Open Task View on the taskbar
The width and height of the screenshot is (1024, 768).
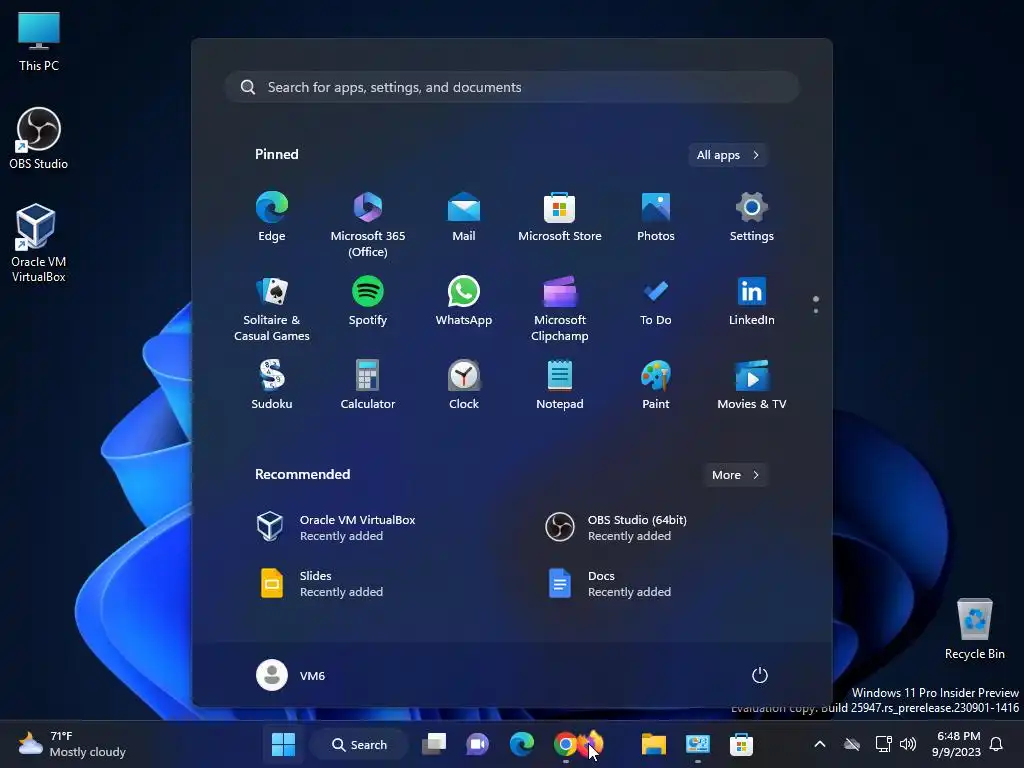(x=434, y=744)
